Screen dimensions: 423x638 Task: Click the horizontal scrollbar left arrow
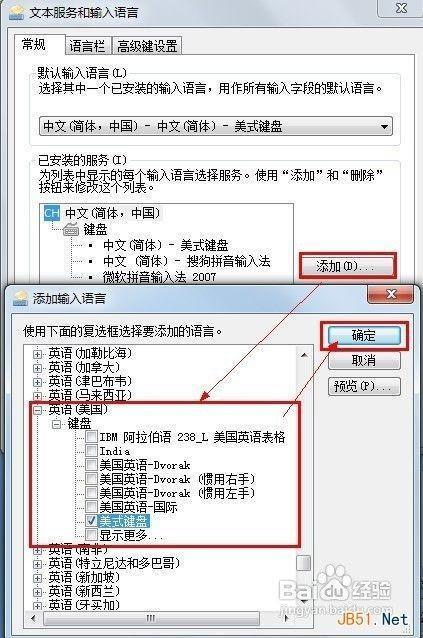[x=33, y=618]
